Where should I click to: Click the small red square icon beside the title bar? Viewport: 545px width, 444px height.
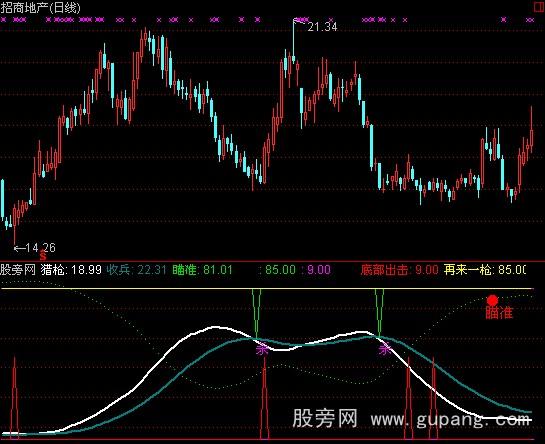point(539,7)
